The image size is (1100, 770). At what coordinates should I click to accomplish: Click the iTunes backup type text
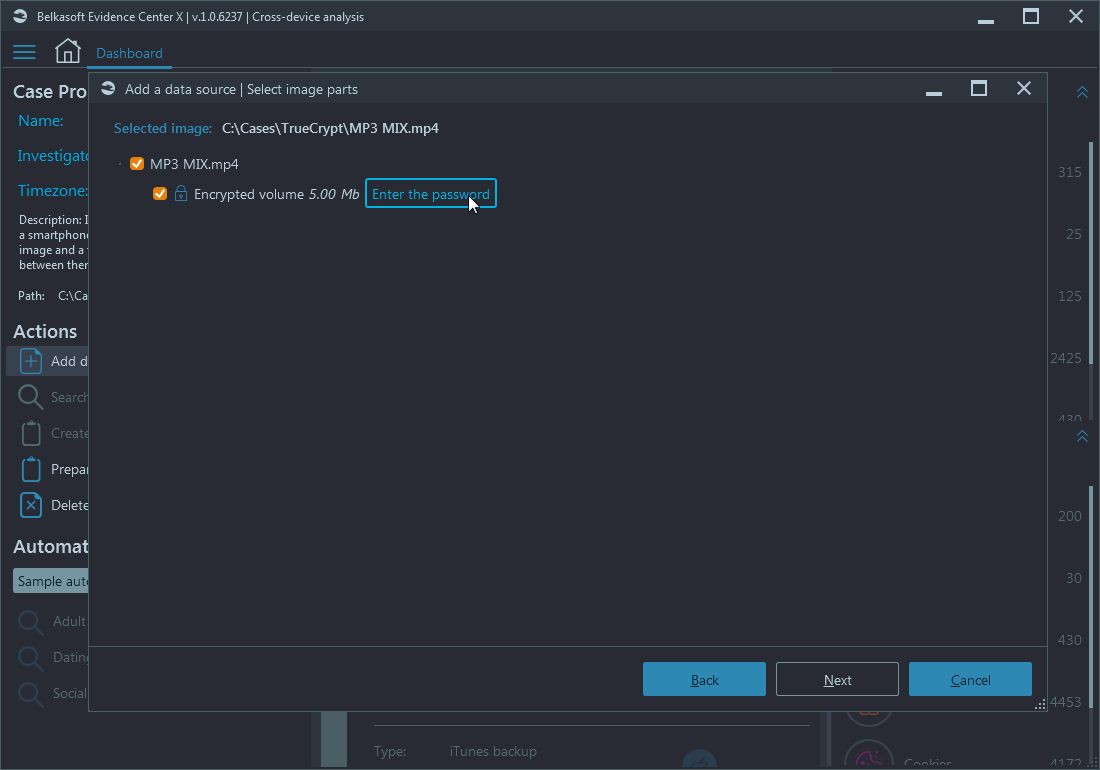click(x=493, y=751)
